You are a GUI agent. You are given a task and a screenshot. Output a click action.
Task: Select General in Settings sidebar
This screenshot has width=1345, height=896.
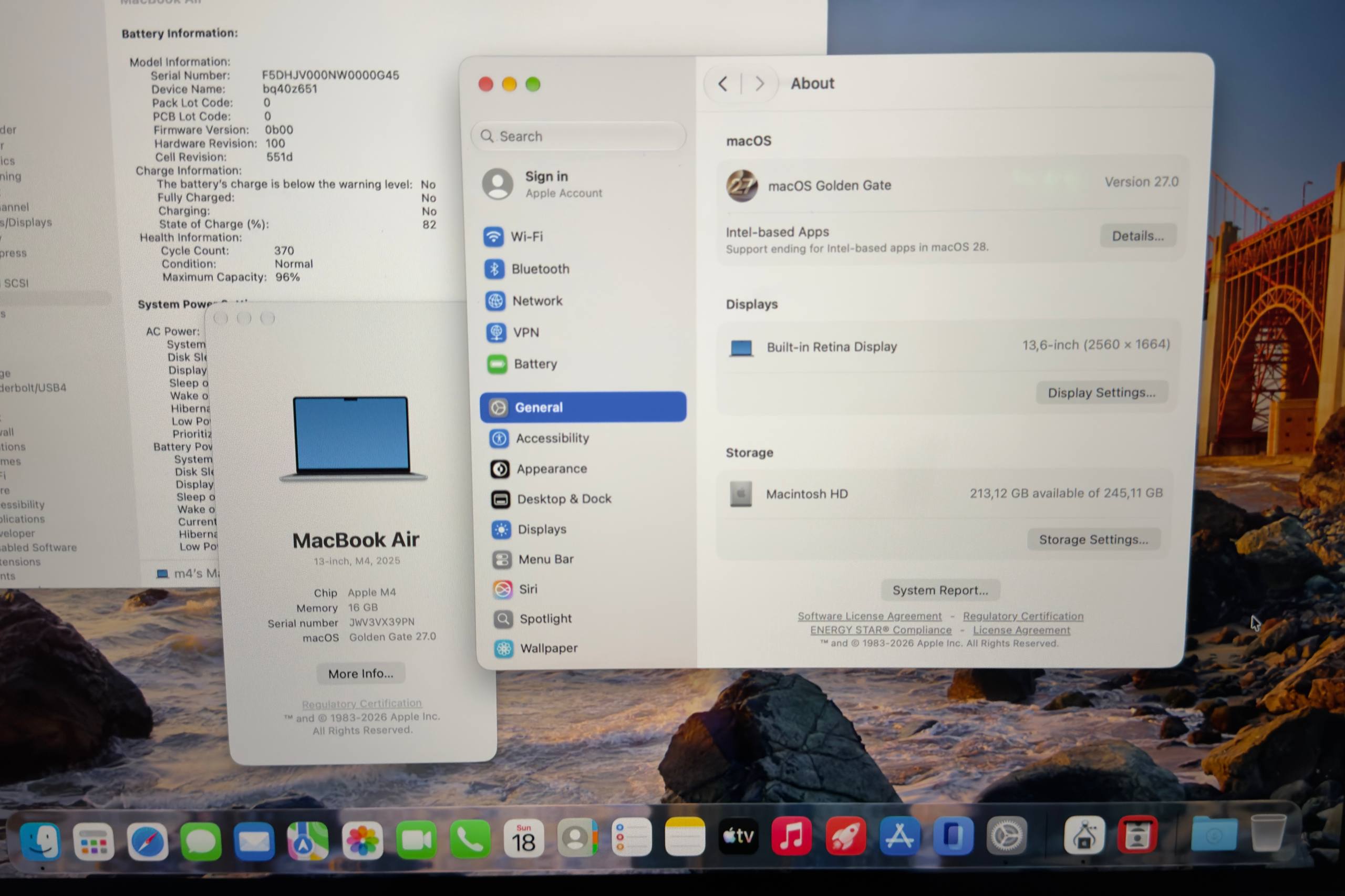[583, 407]
